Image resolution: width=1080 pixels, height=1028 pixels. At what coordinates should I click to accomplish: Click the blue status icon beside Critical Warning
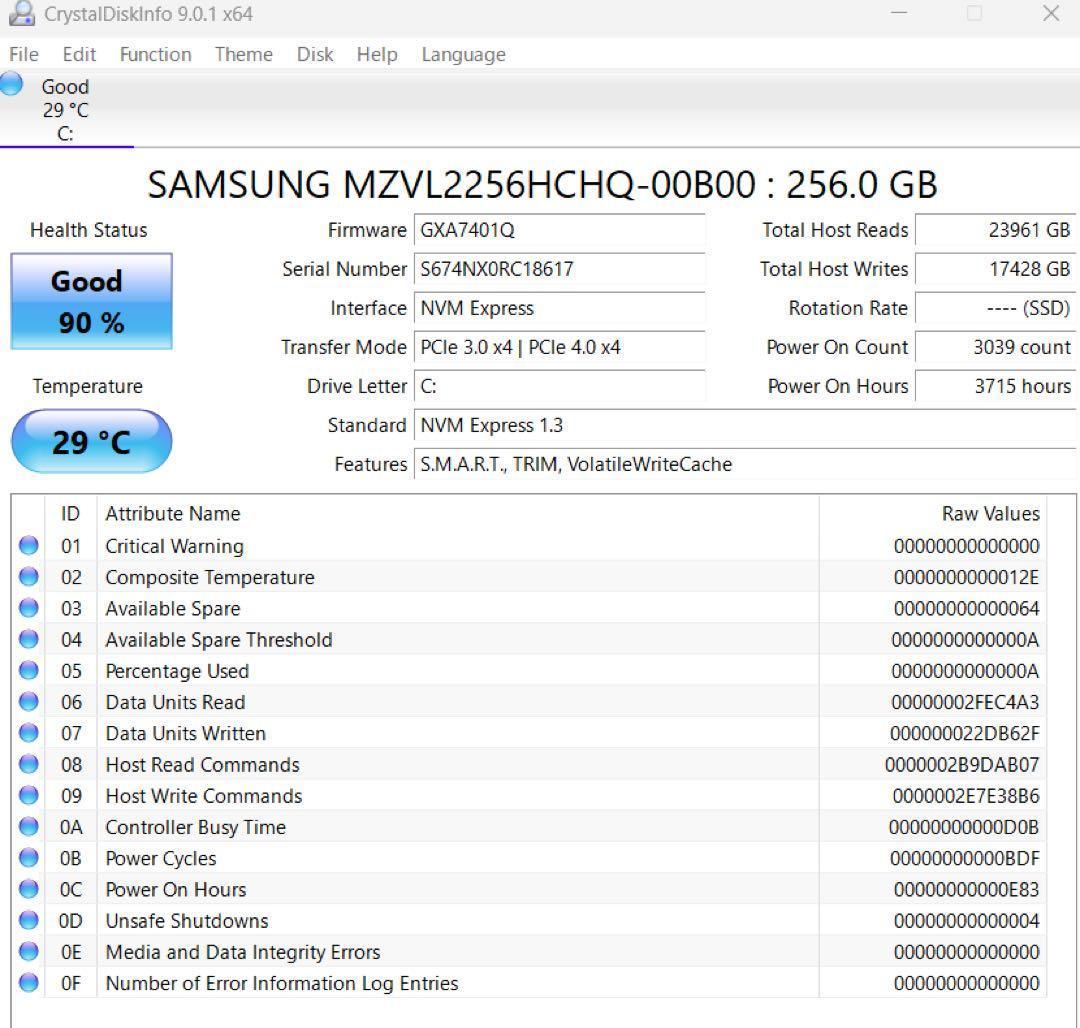point(29,545)
